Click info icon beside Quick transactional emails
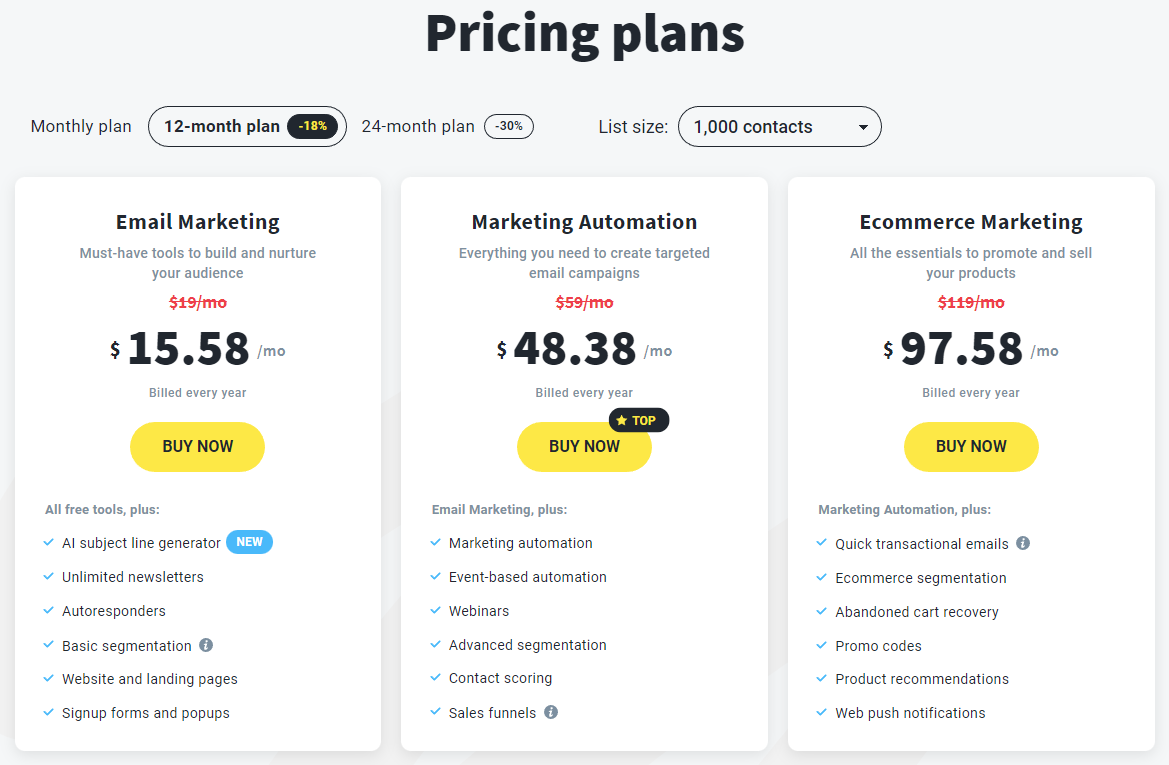The height and width of the screenshot is (765, 1169). click(1023, 543)
